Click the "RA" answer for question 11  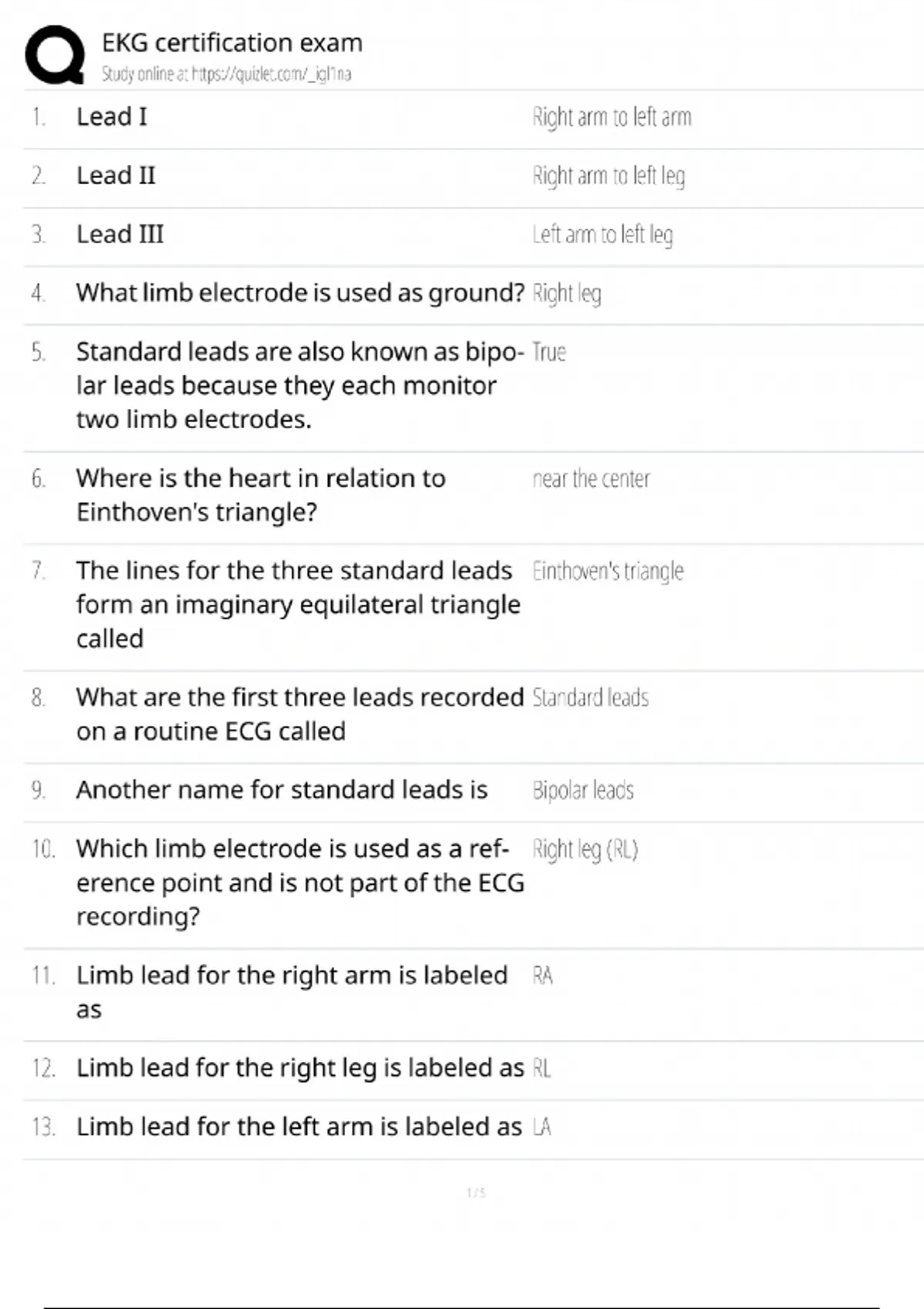pos(542,976)
